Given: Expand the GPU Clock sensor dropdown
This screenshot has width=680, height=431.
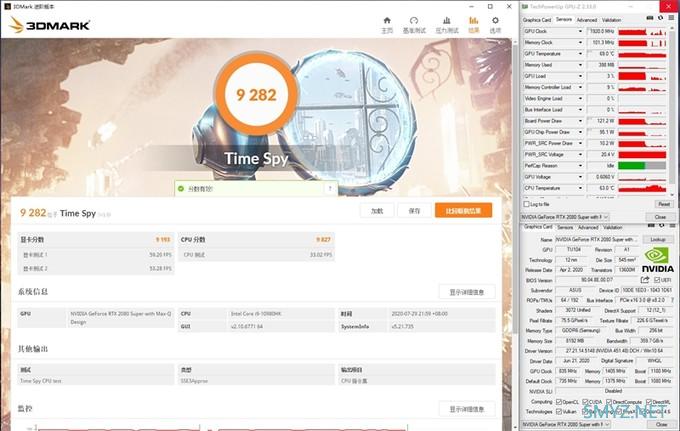Looking at the screenshot, I should [x=580, y=31].
